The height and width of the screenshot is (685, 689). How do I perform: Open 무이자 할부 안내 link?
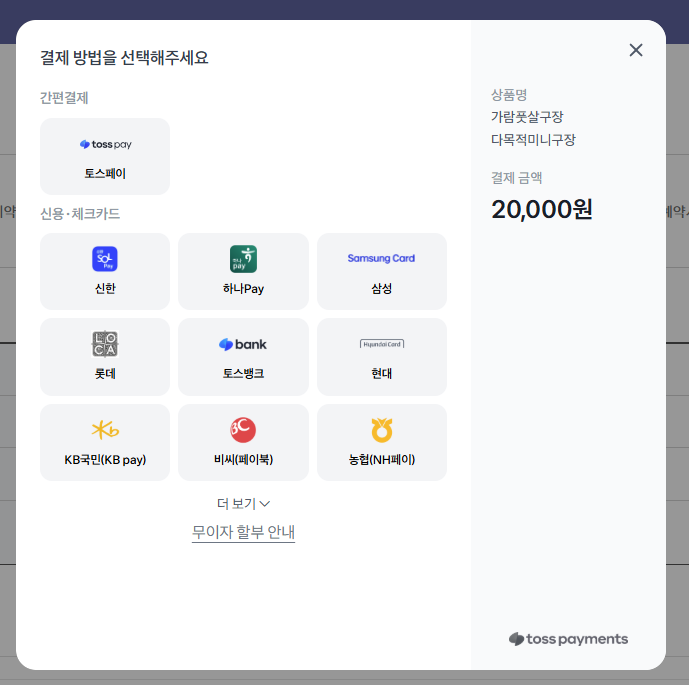pyautogui.click(x=243, y=532)
